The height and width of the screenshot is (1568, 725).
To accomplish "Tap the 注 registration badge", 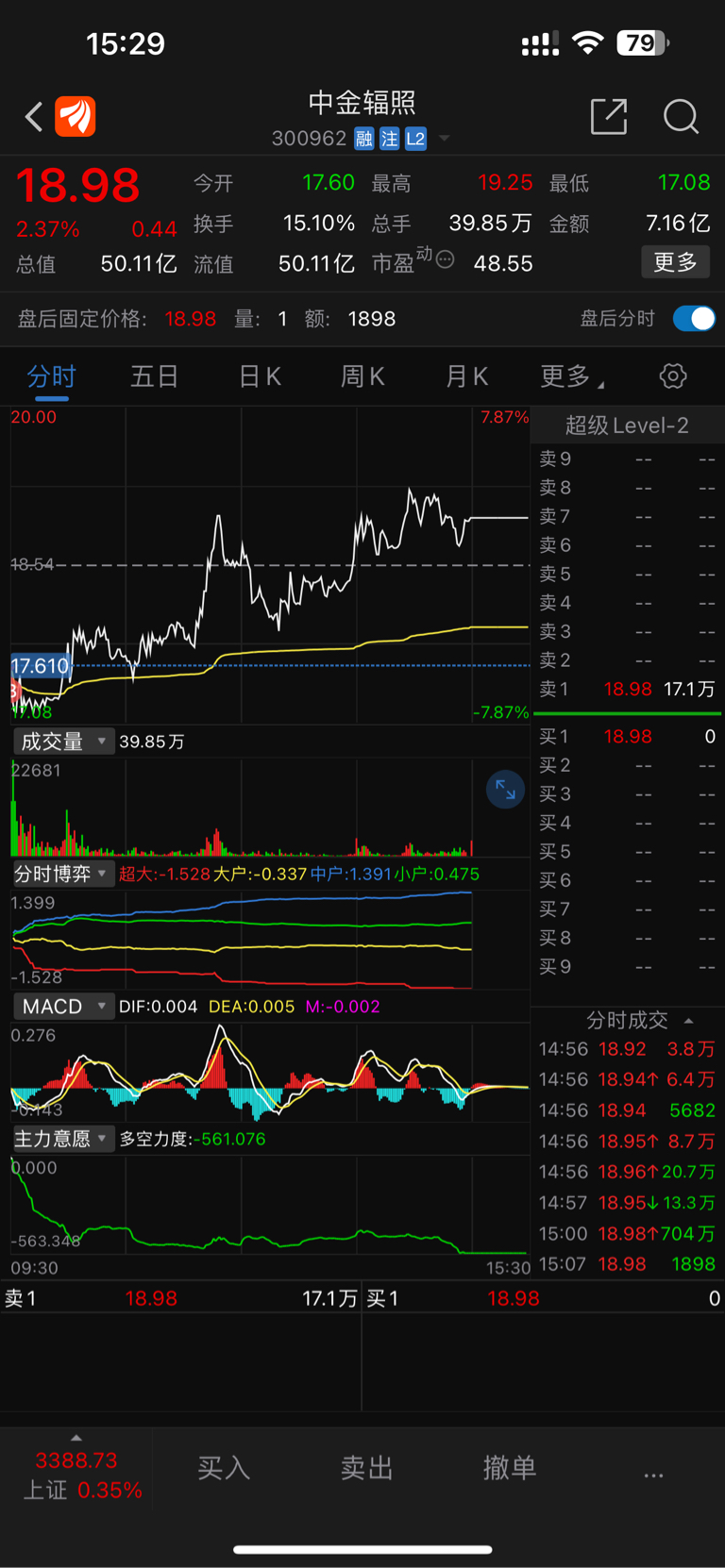I will click(390, 140).
